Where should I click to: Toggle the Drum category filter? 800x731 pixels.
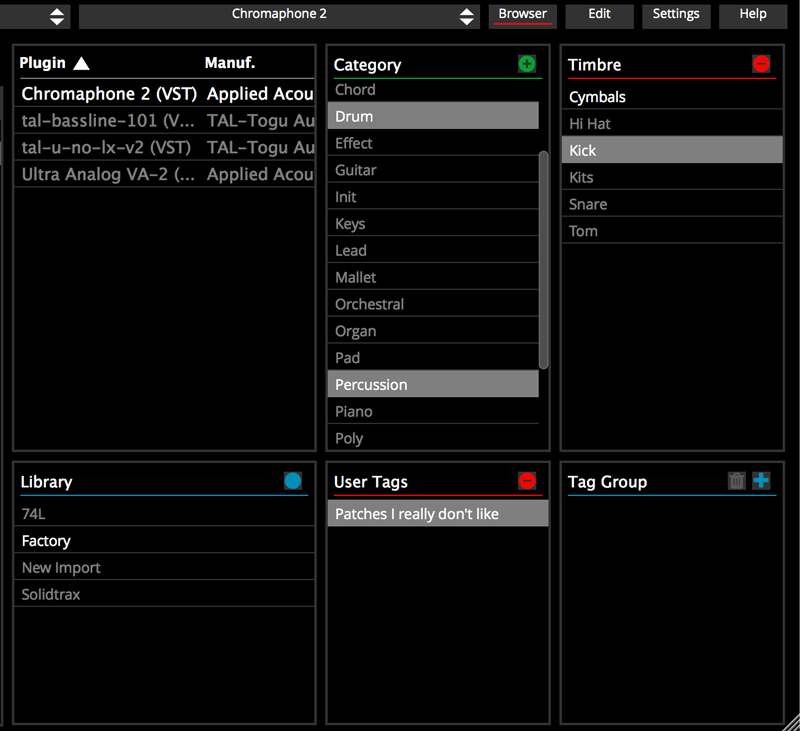(x=433, y=116)
